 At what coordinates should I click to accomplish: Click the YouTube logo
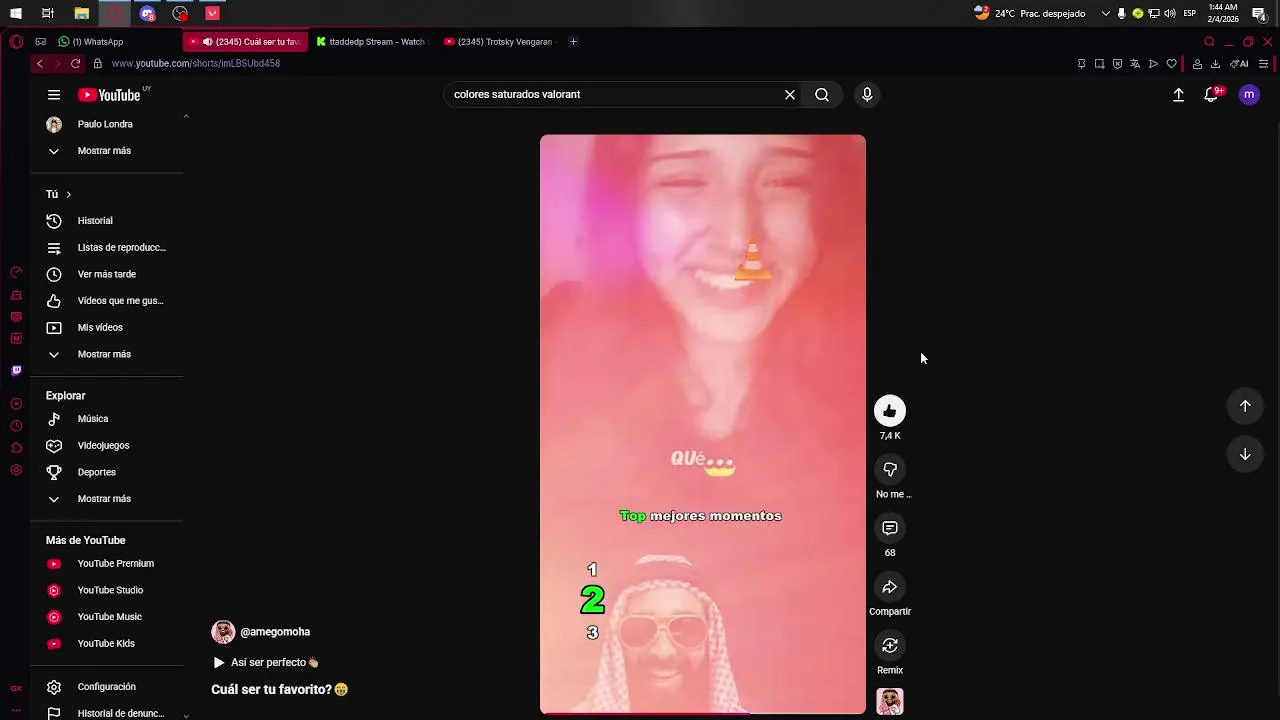(x=109, y=95)
